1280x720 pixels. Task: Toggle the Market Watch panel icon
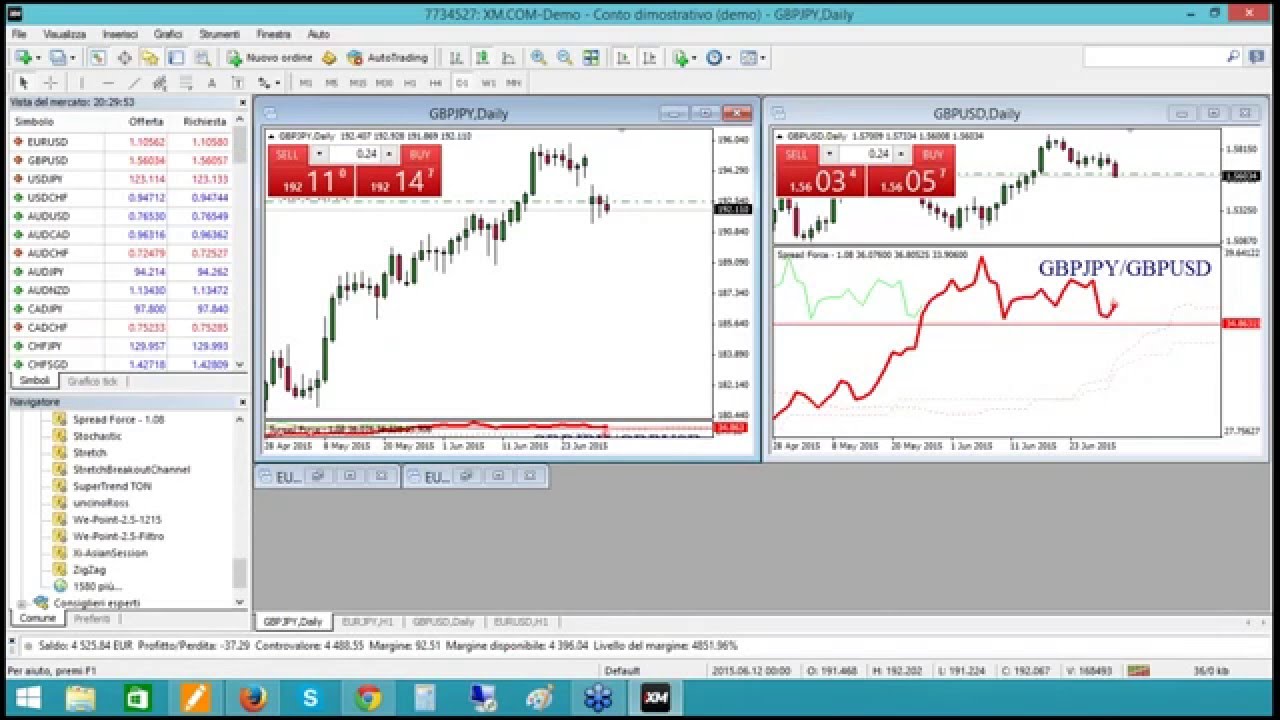[x=98, y=58]
